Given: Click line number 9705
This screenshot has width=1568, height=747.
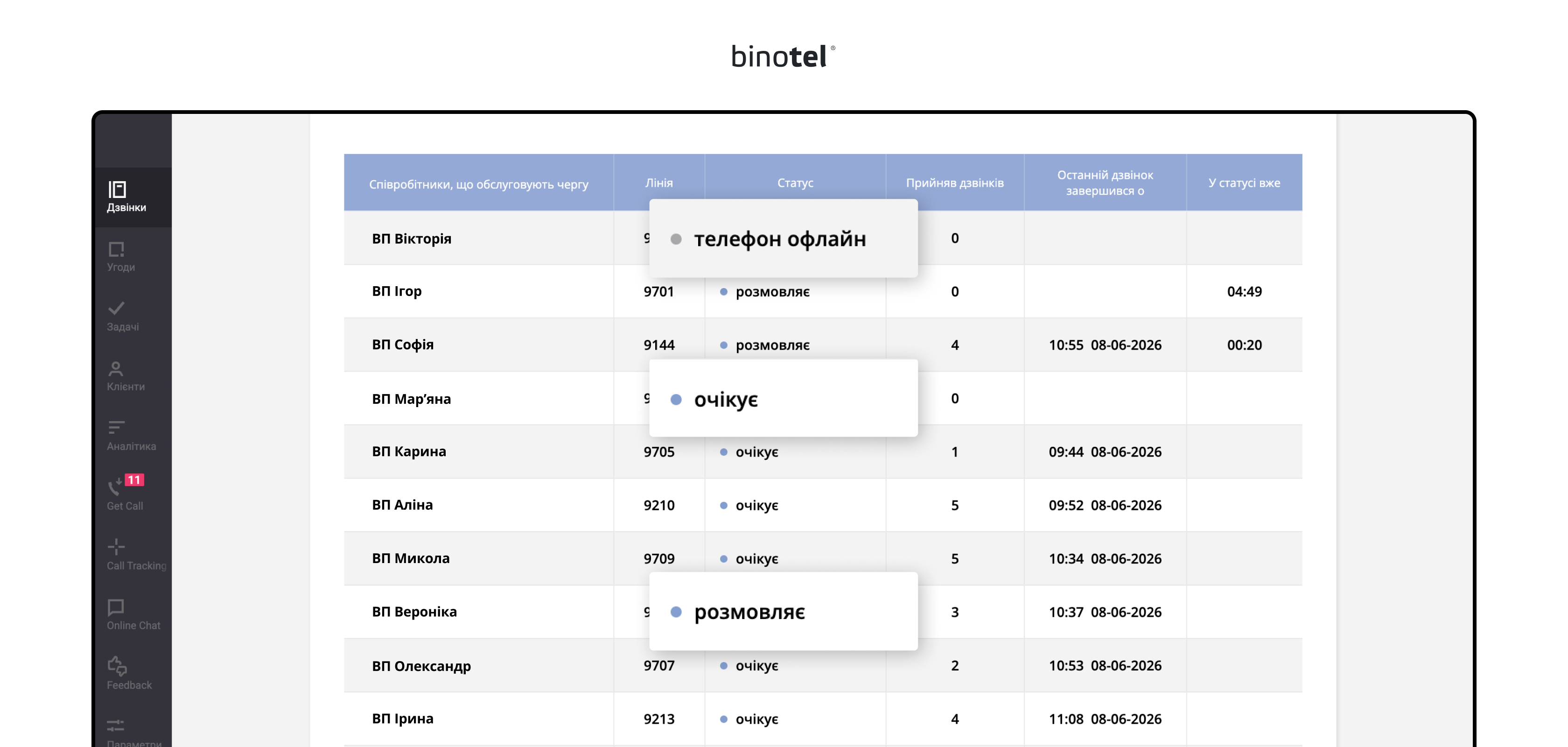Looking at the screenshot, I should click(x=659, y=452).
